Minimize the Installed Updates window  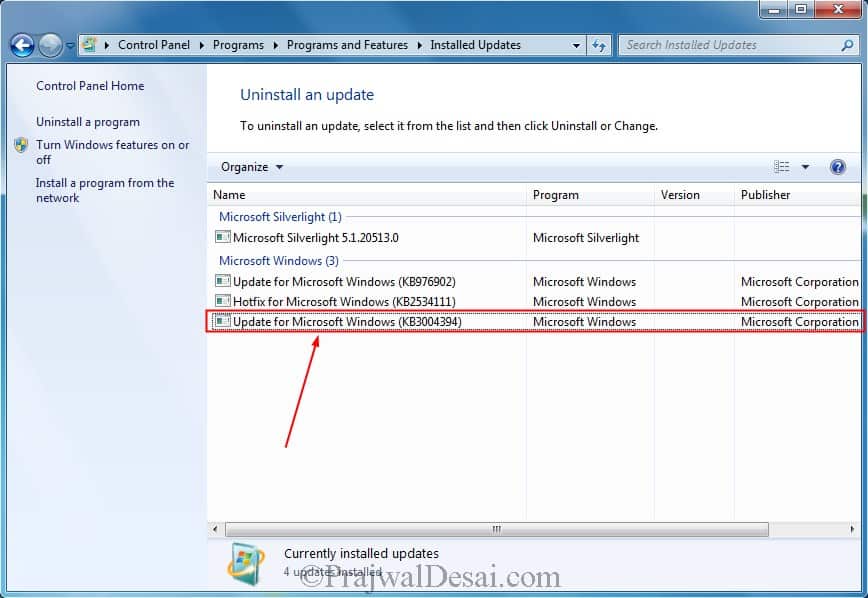774,9
